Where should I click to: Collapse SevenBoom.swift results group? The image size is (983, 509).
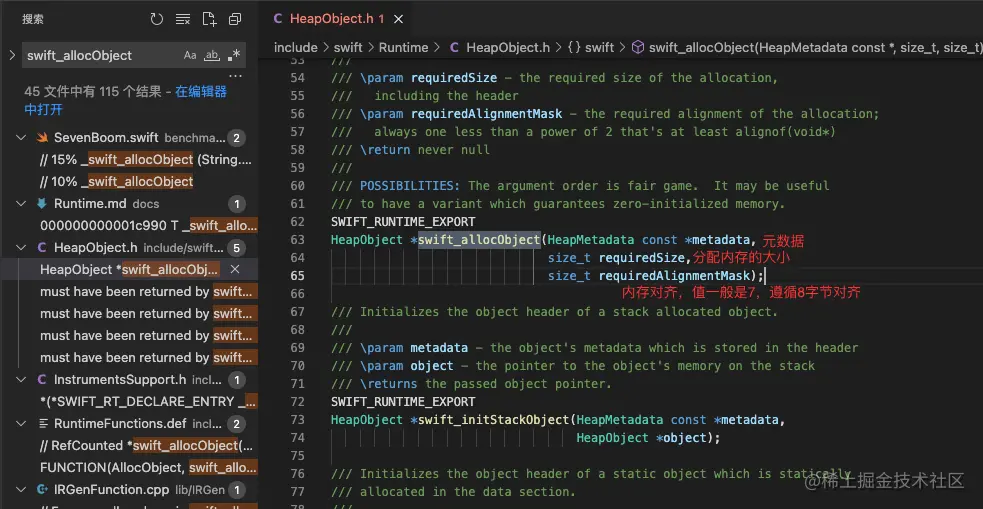[21, 138]
